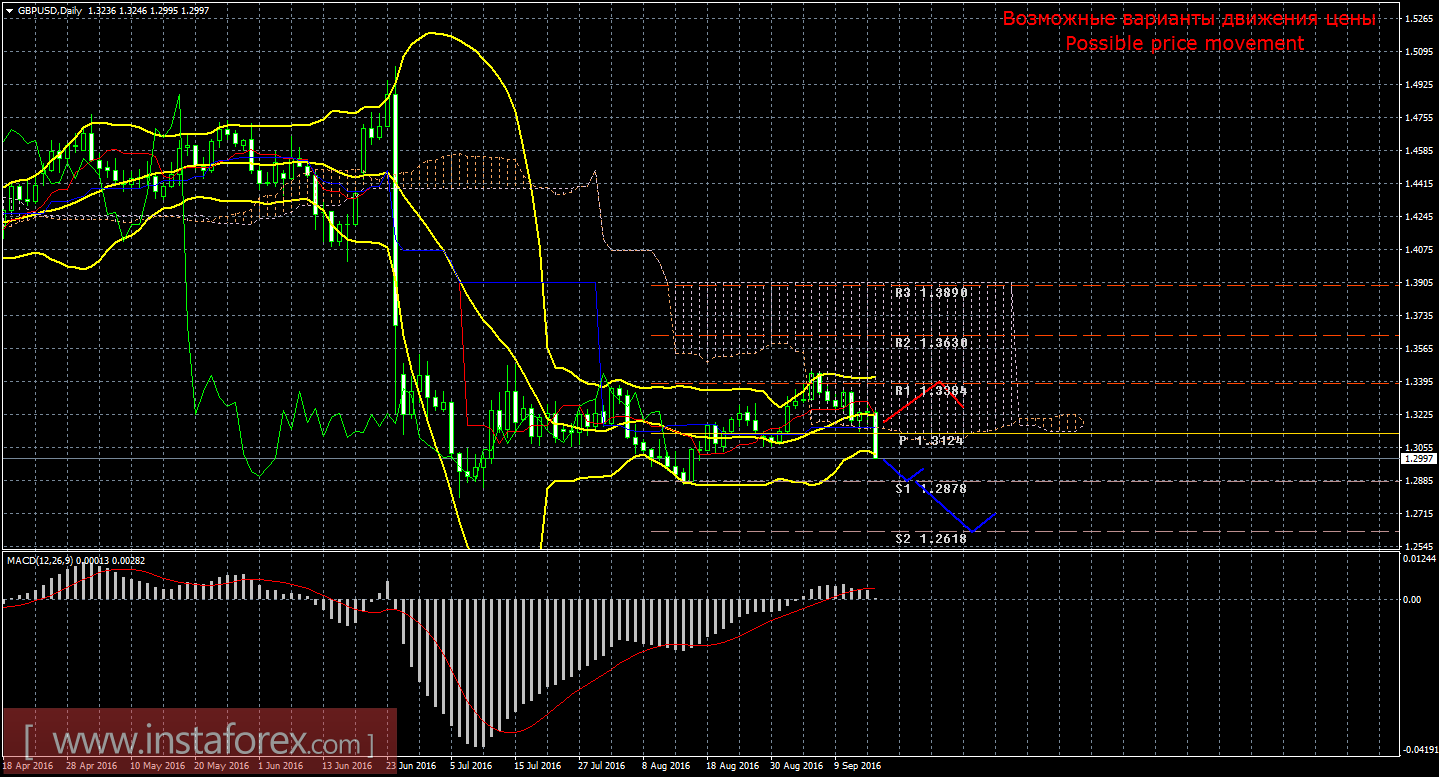1439x777 pixels.
Task: Click 1.4755 on the price scale
Action: (x=1418, y=118)
